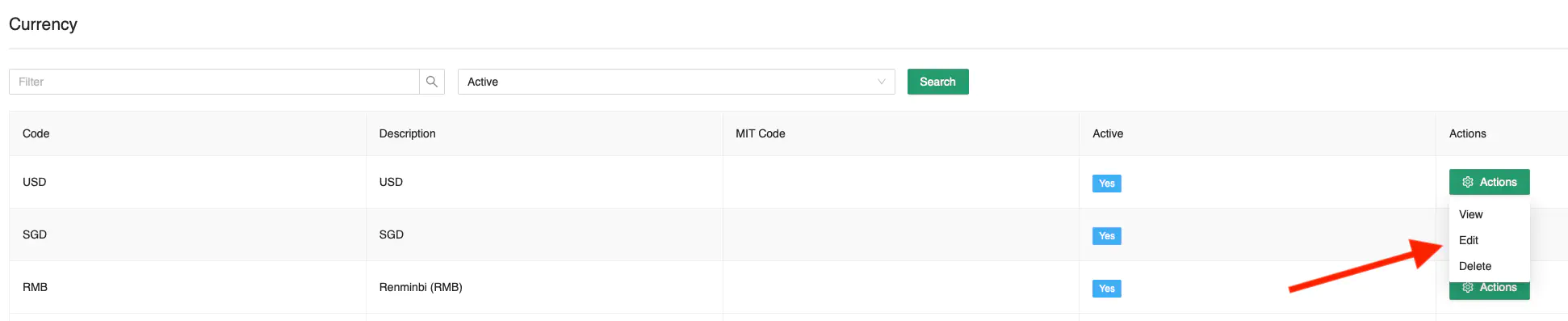Open Actions dropdown for USD row
1568x321 pixels.
tap(1489, 182)
